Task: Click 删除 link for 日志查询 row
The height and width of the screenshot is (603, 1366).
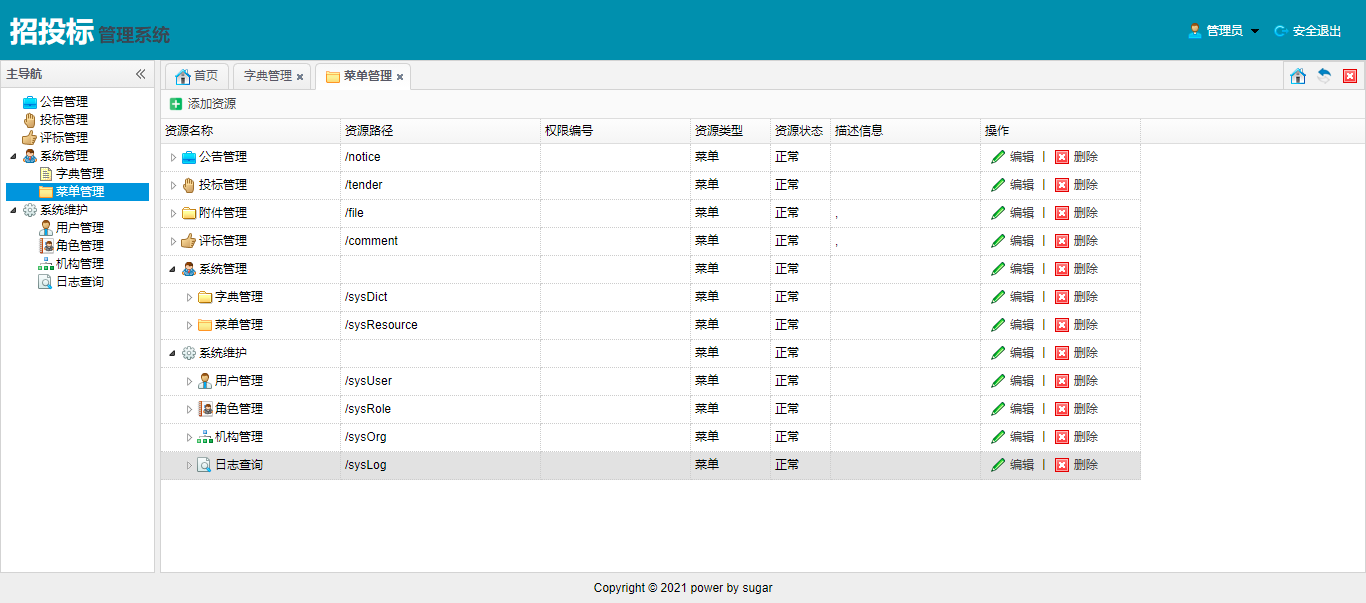Action: tap(1086, 465)
